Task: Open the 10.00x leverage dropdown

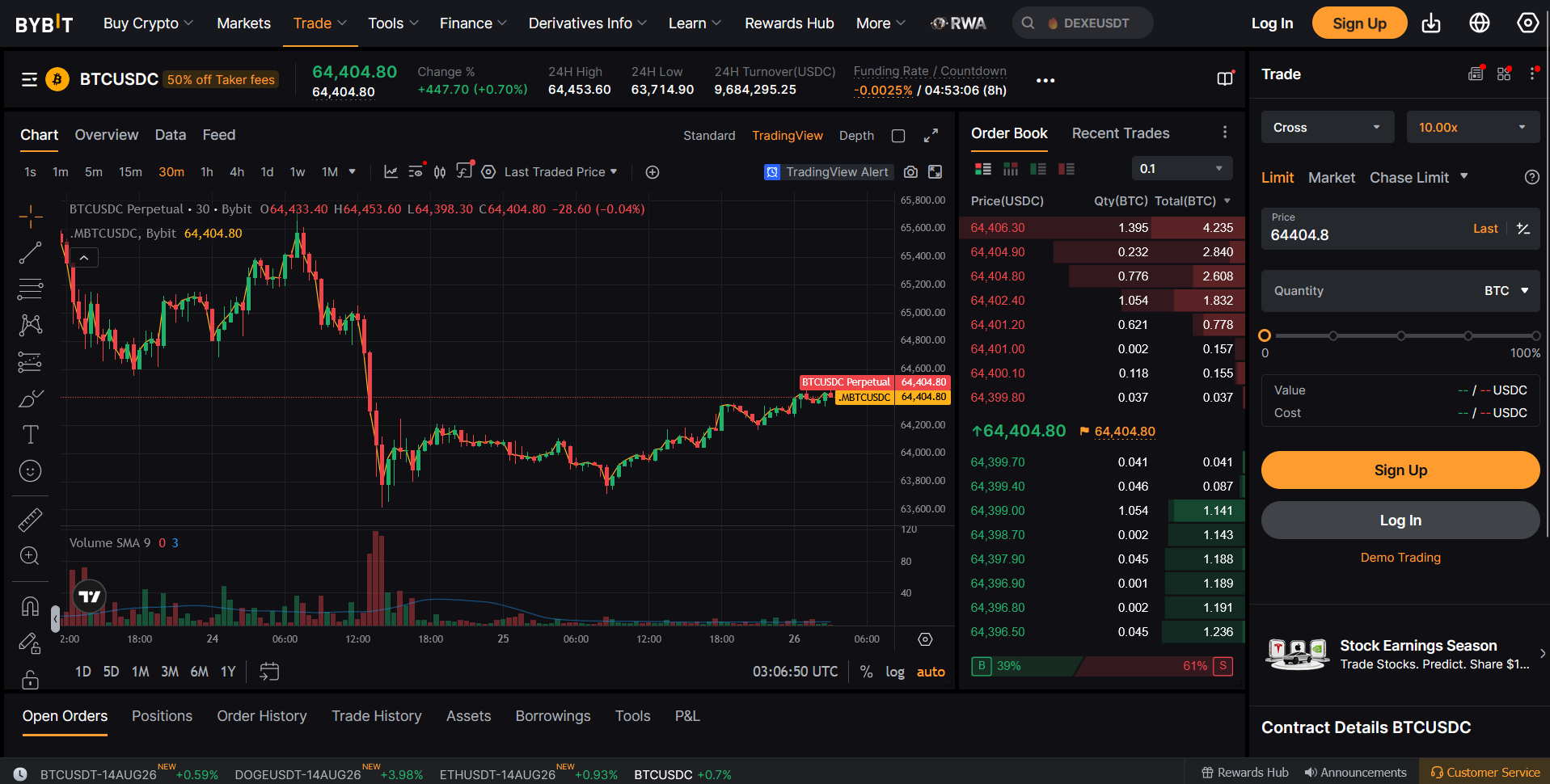Action: click(x=1473, y=128)
